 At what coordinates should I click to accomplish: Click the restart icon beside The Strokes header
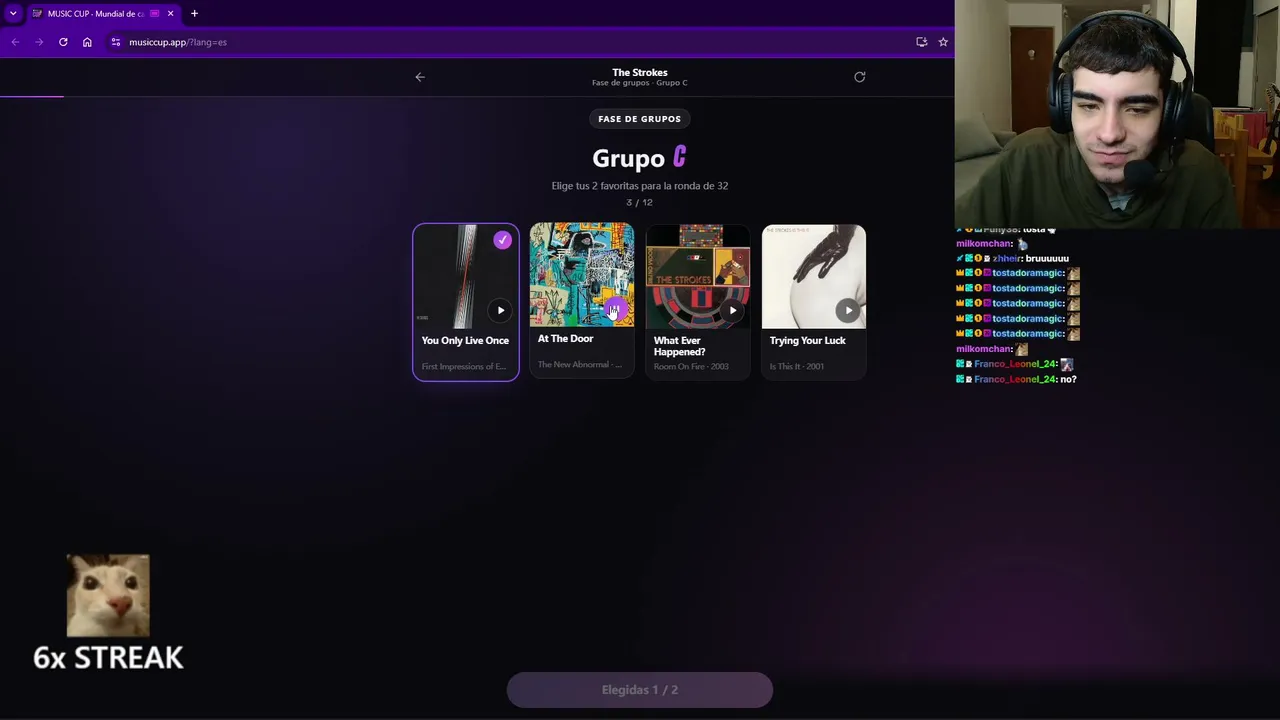[x=860, y=77]
